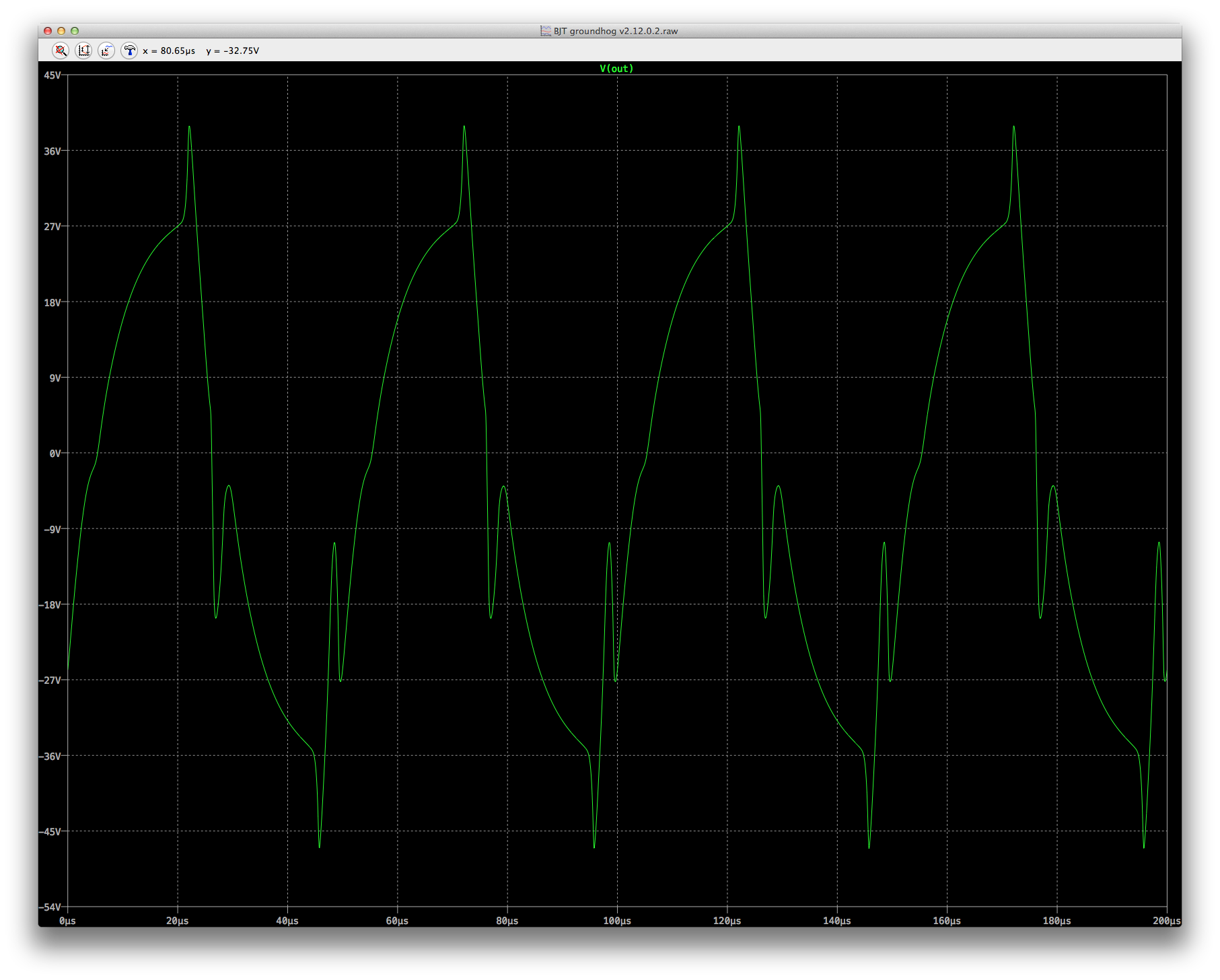Click the 18V vertical axis label
Viewport: 1220px width, 980px height.
(x=52, y=303)
